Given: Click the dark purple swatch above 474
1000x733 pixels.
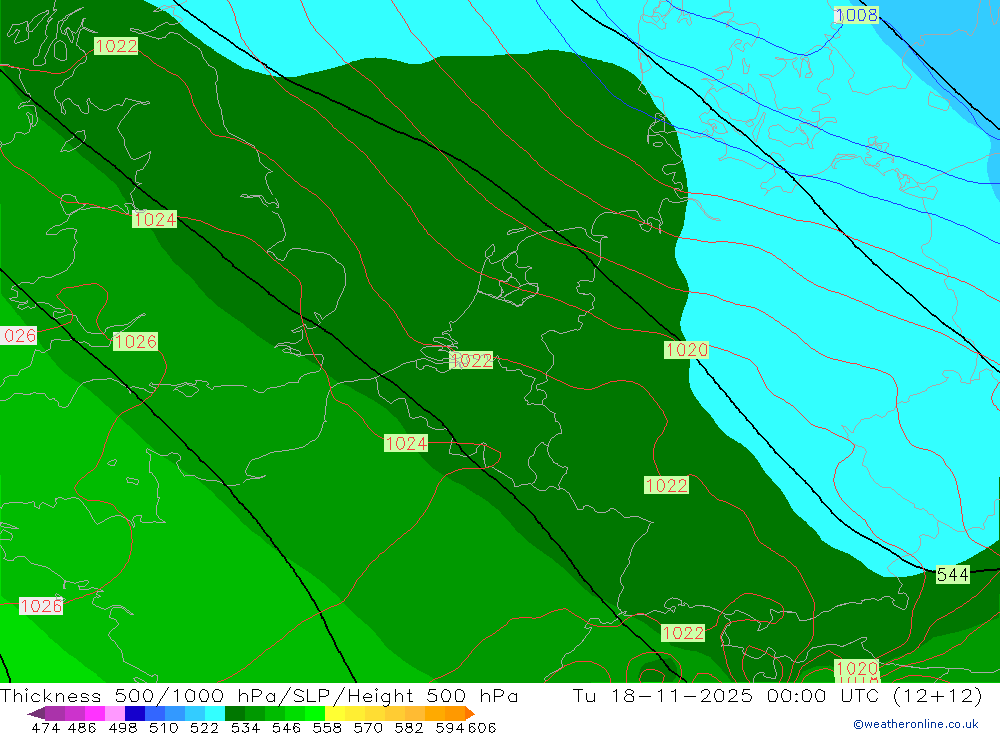Looking at the screenshot, I should [x=55, y=713].
